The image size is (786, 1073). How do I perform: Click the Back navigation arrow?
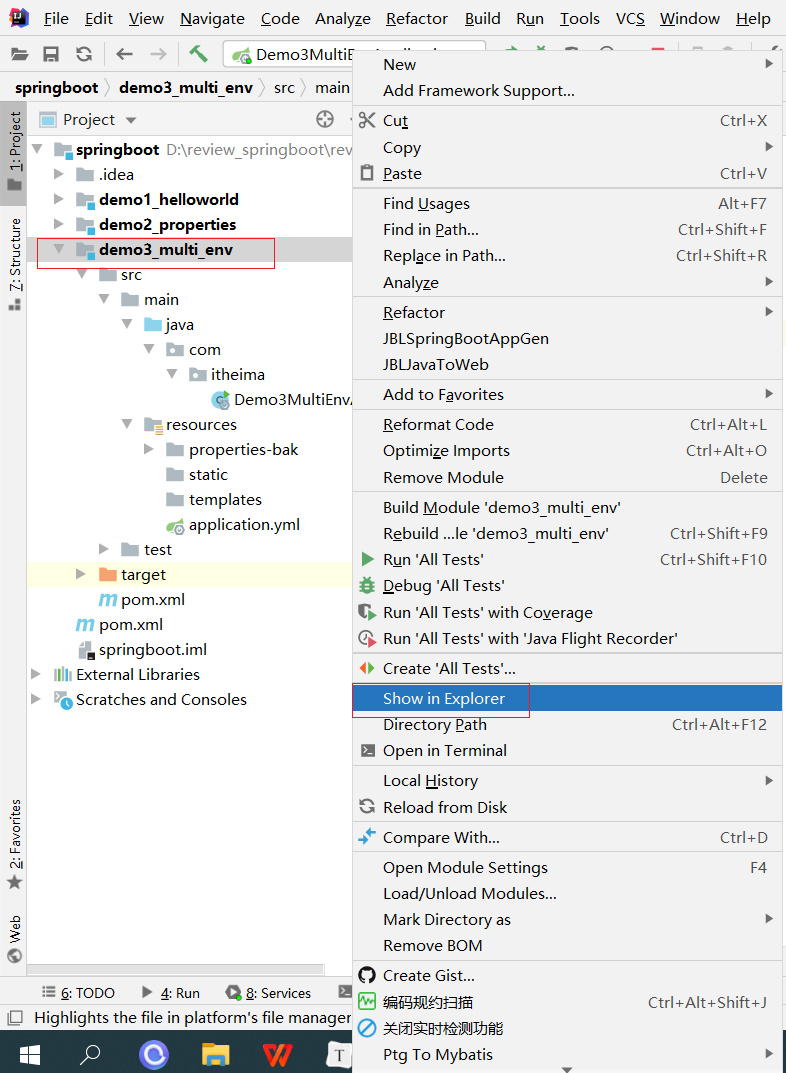124,55
